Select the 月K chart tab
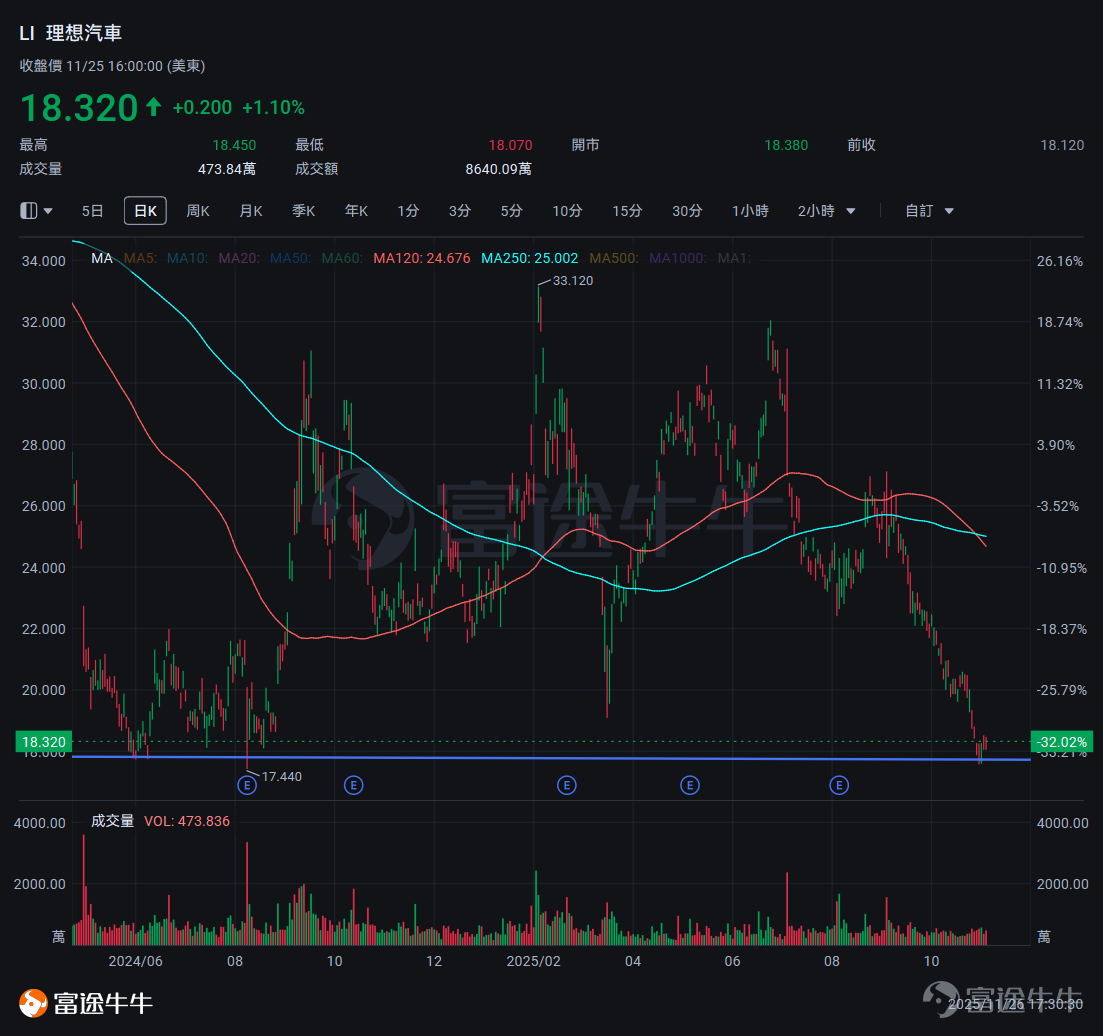The width and height of the screenshot is (1103, 1036). coord(250,210)
